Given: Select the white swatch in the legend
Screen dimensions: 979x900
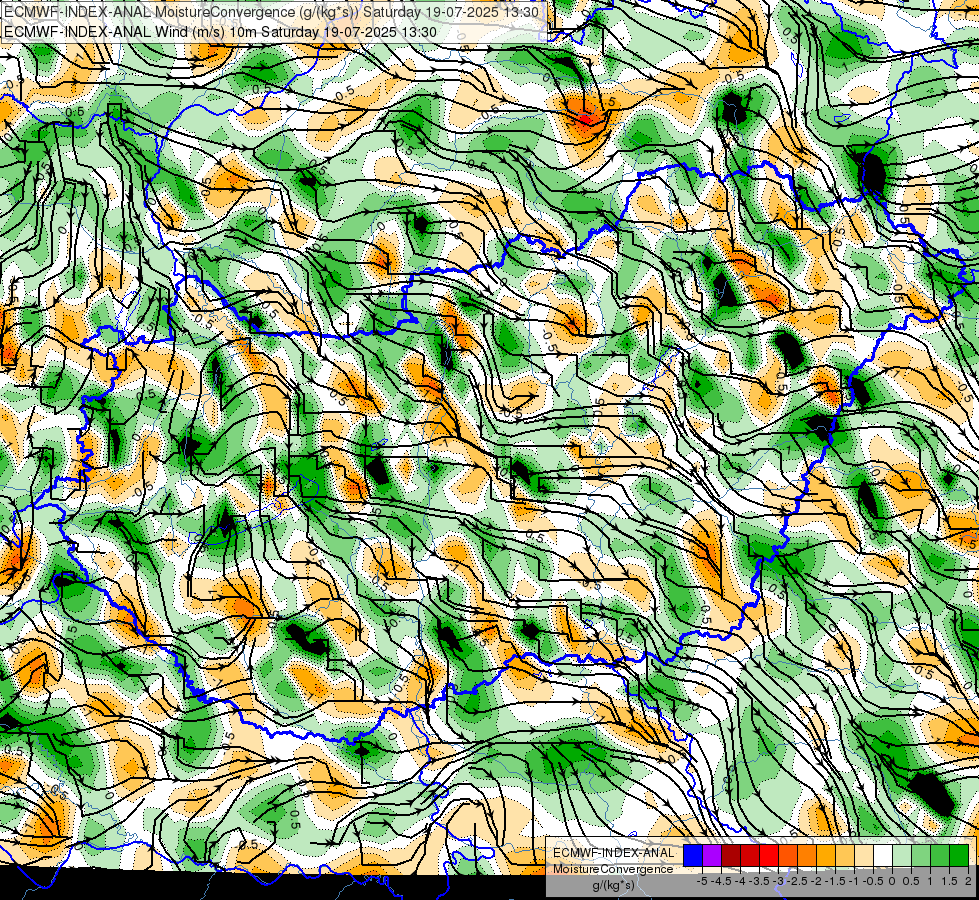Looking at the screenshot, I should [x=883, y=856].
